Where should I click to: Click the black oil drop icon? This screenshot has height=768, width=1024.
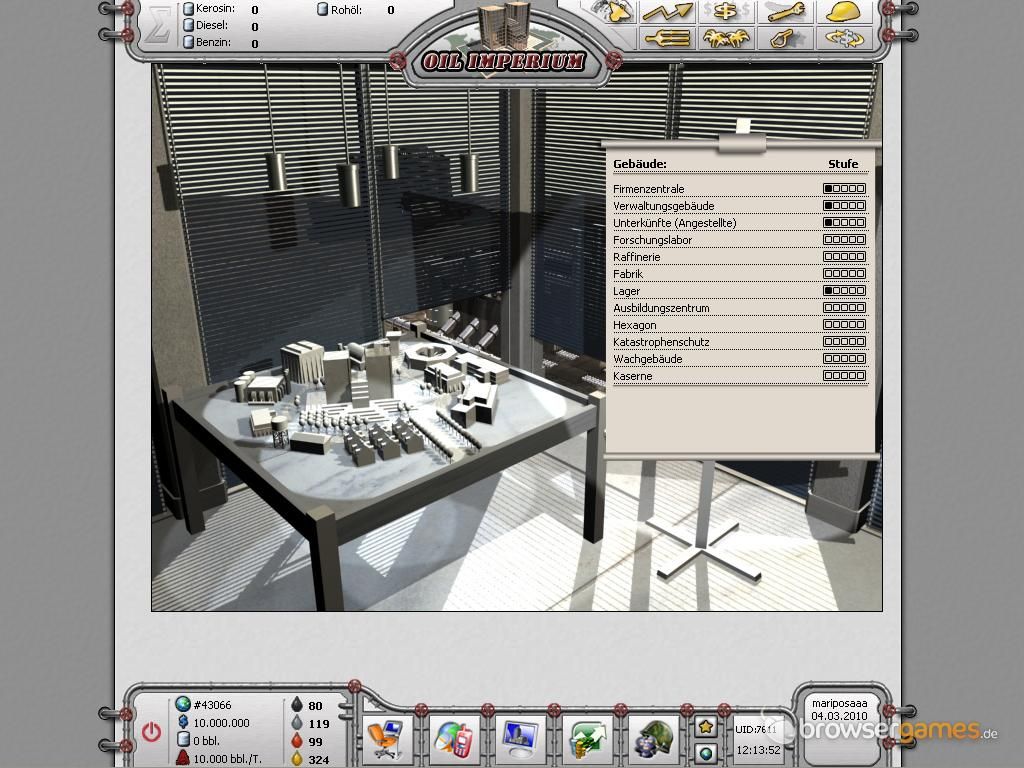pos(297,705)
